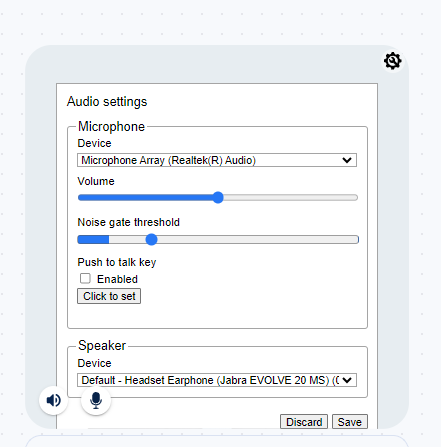Click the 'Audio settings' heading

click(107, 101)
